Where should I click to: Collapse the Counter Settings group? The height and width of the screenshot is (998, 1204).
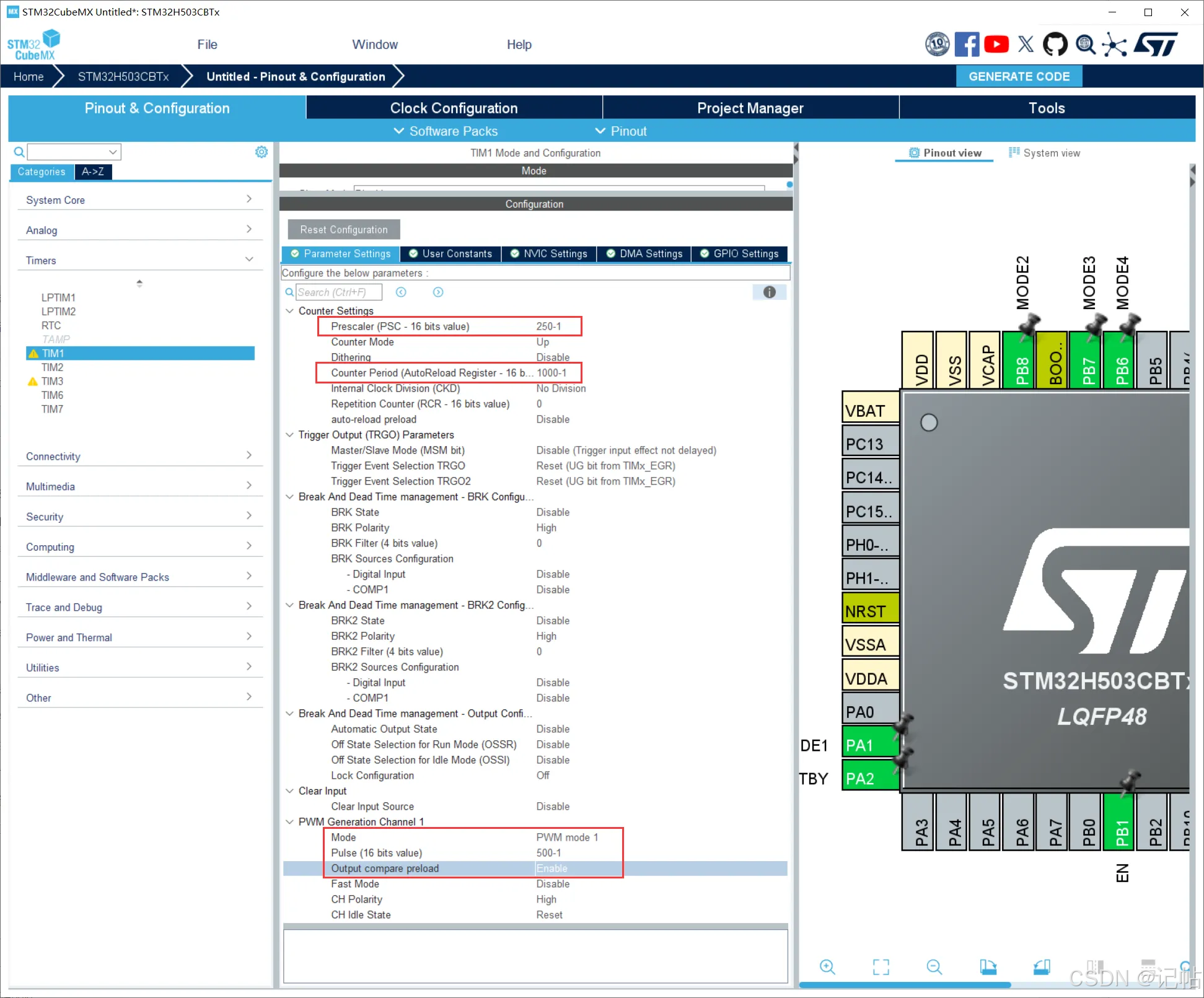coord(289,311)
